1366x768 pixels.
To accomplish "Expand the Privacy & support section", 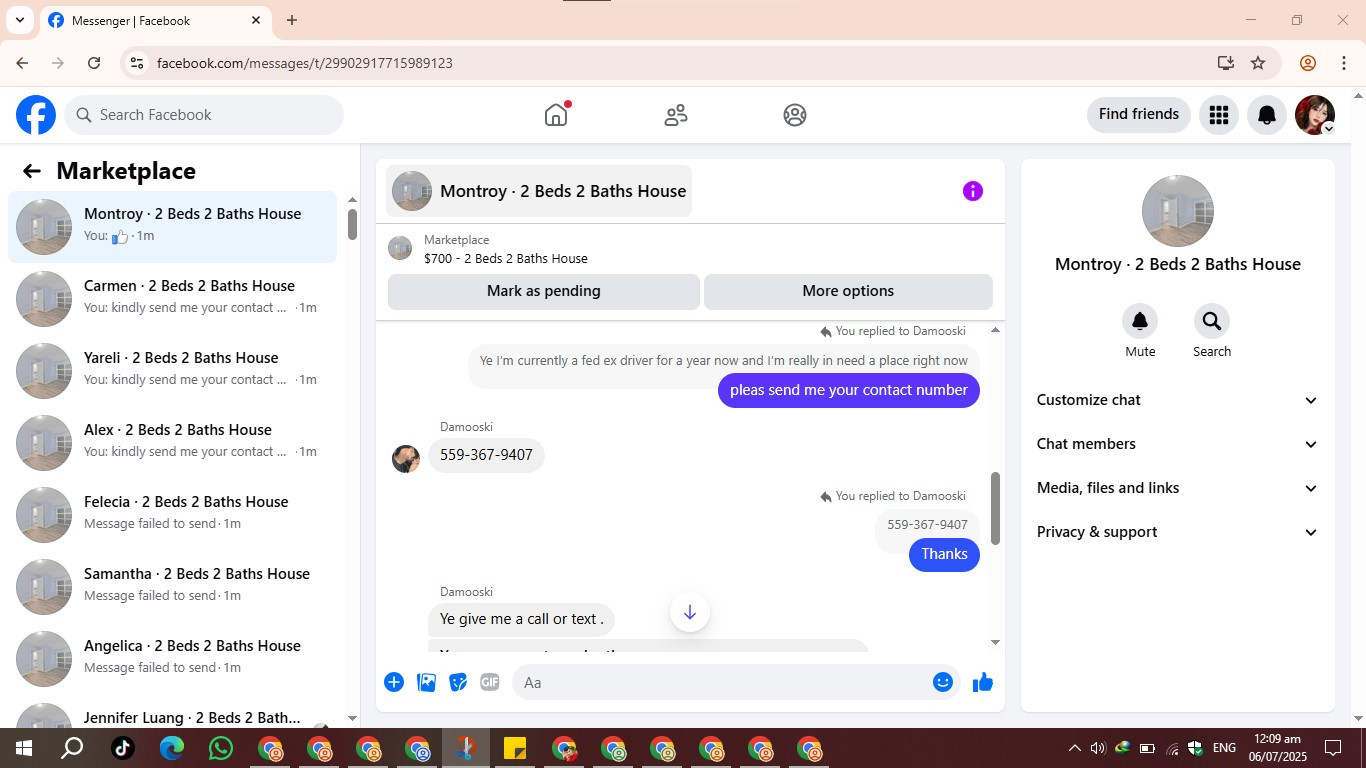I will click(x=1178, y=532).
